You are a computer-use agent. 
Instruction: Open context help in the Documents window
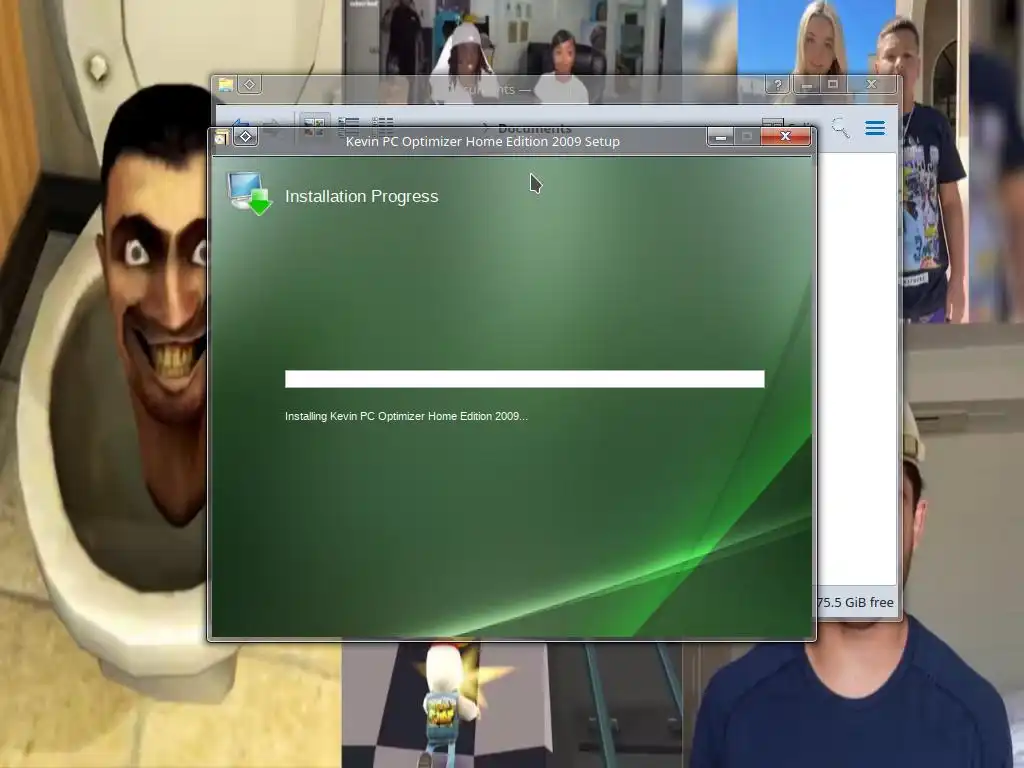(778, 85)
